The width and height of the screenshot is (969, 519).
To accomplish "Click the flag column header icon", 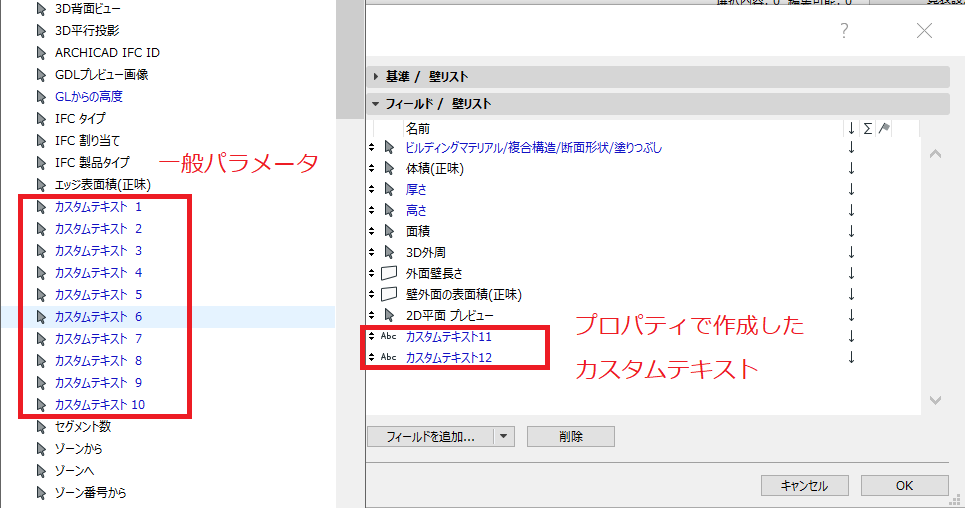I will click(884, 128).
